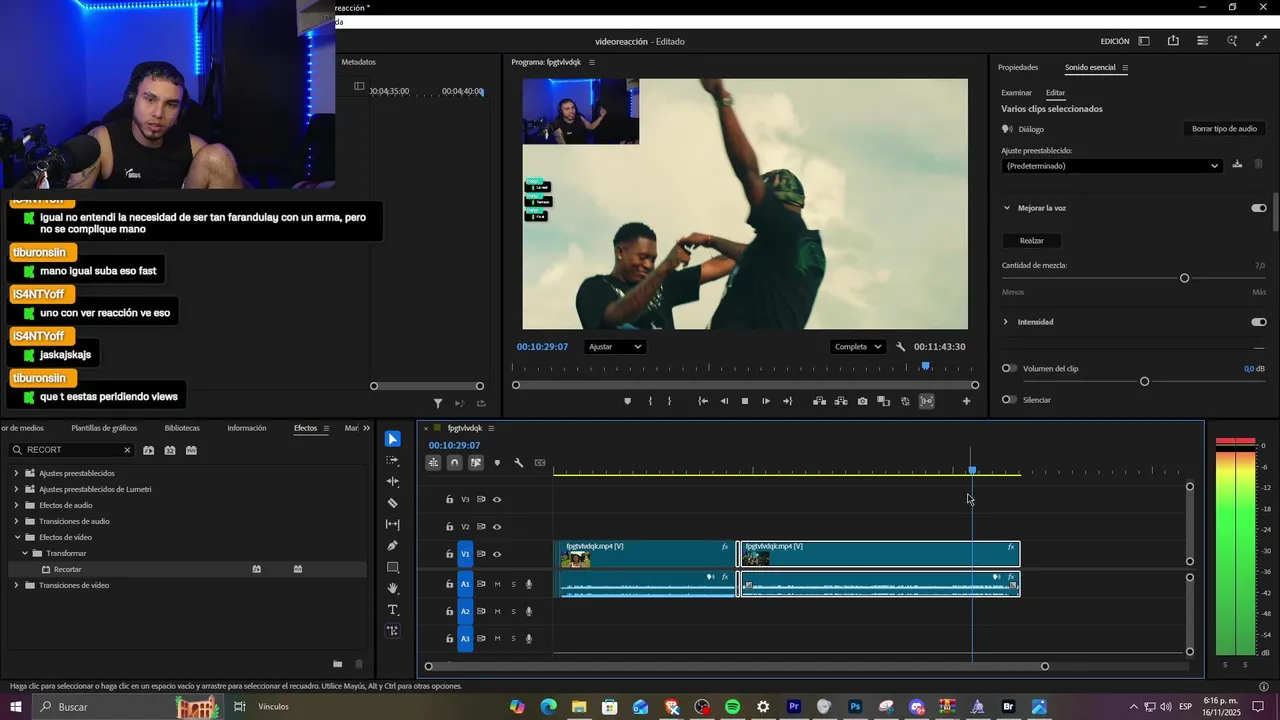Open Adobe Photoshop from the taskbar
1280x720 pixels.
pyautogui.click(x=855, y=707)
